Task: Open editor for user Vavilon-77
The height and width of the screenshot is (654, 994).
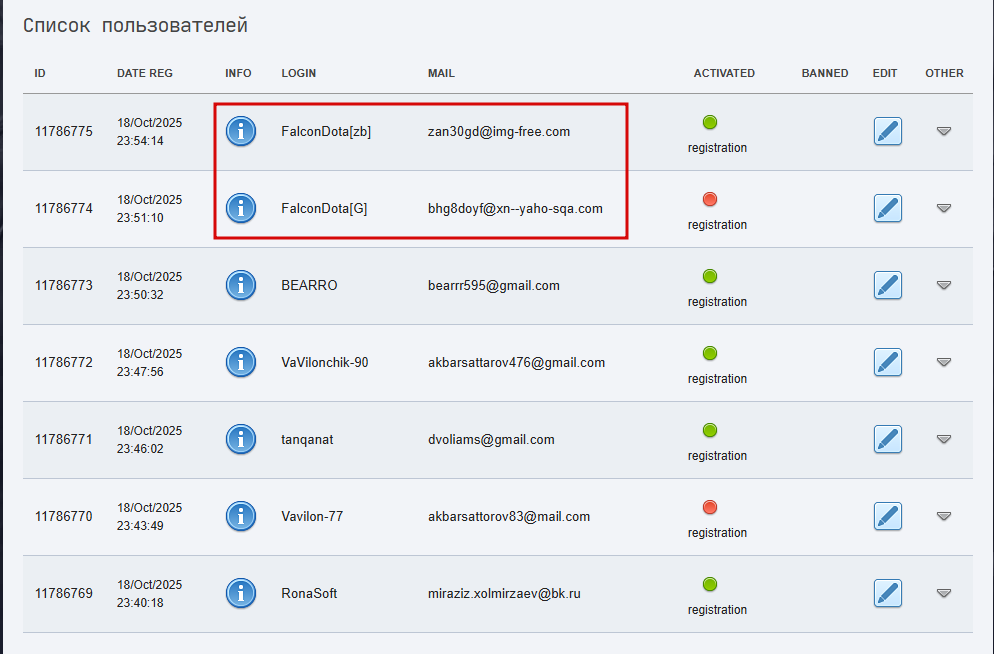Action: coord(887,516)
